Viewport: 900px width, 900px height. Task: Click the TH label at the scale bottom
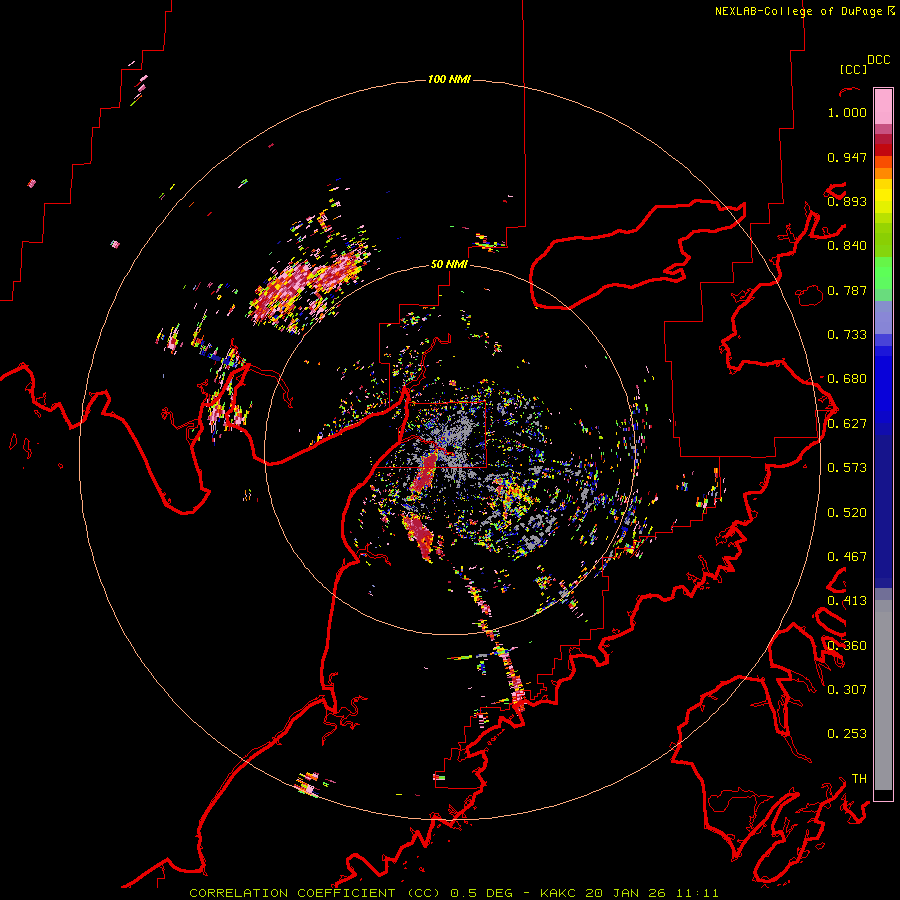(859, 778)
